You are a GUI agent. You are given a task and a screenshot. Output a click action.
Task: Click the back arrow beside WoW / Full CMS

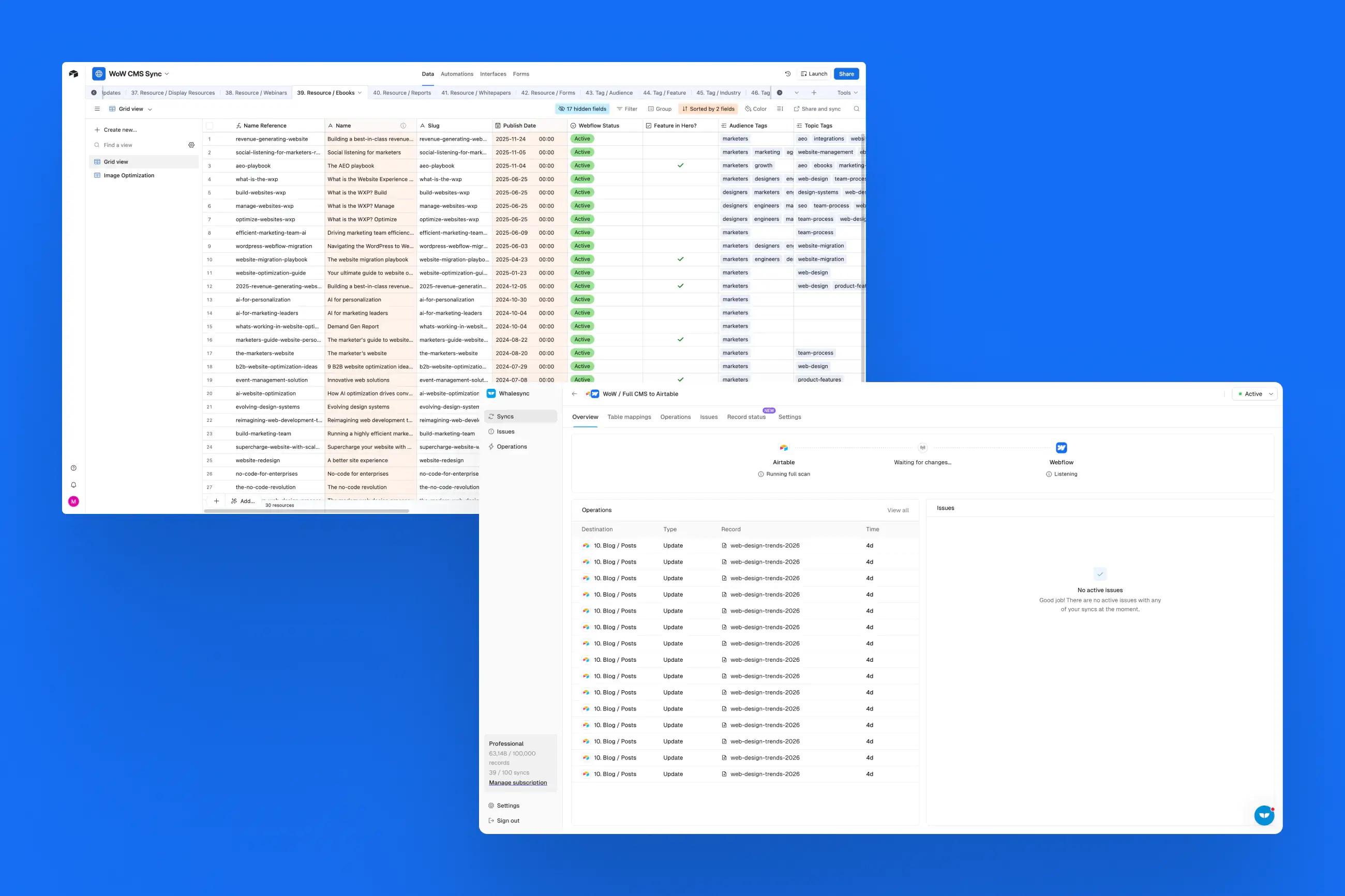point(574,394)
